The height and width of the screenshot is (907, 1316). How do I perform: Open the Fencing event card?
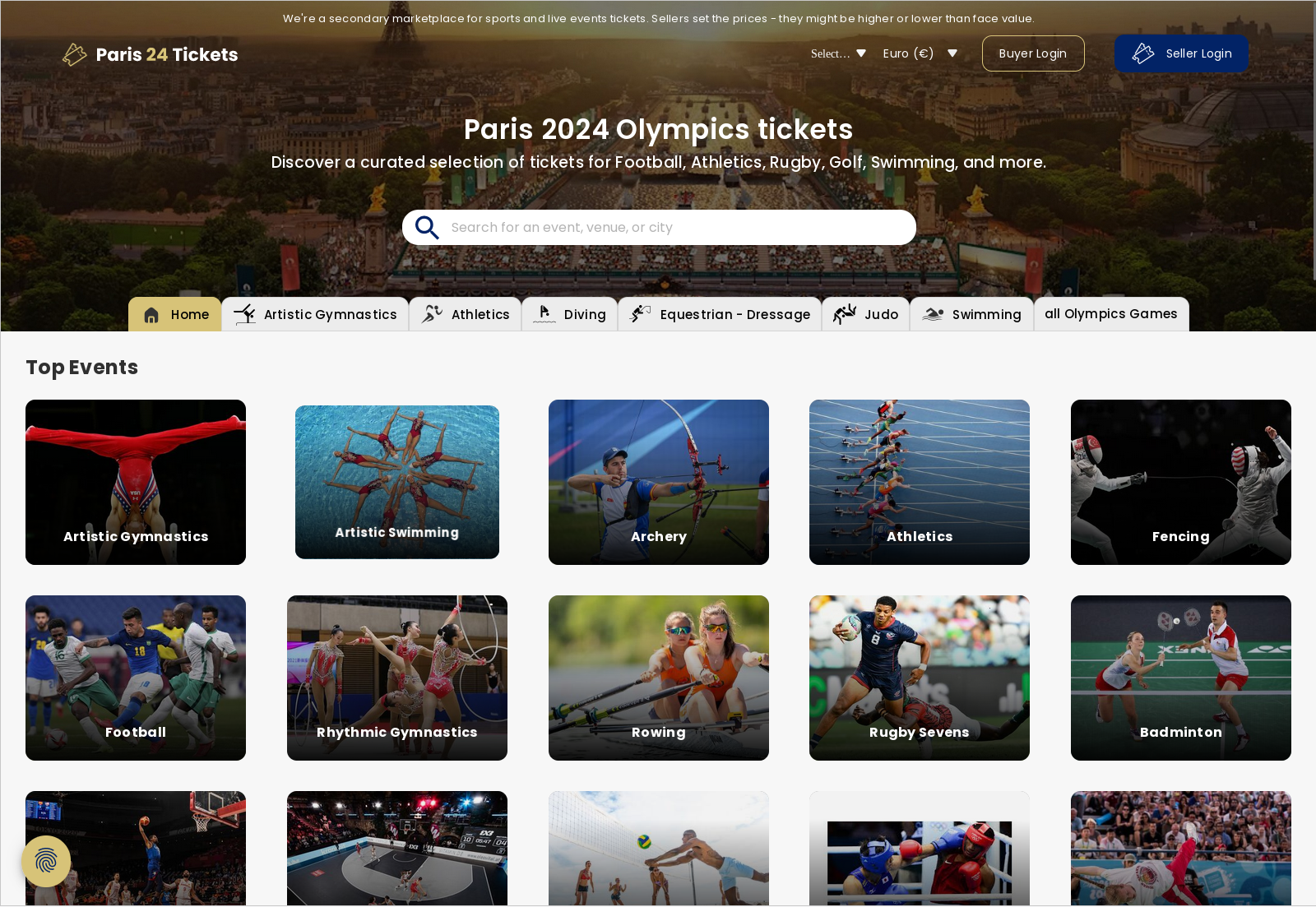pos(1181,482)
